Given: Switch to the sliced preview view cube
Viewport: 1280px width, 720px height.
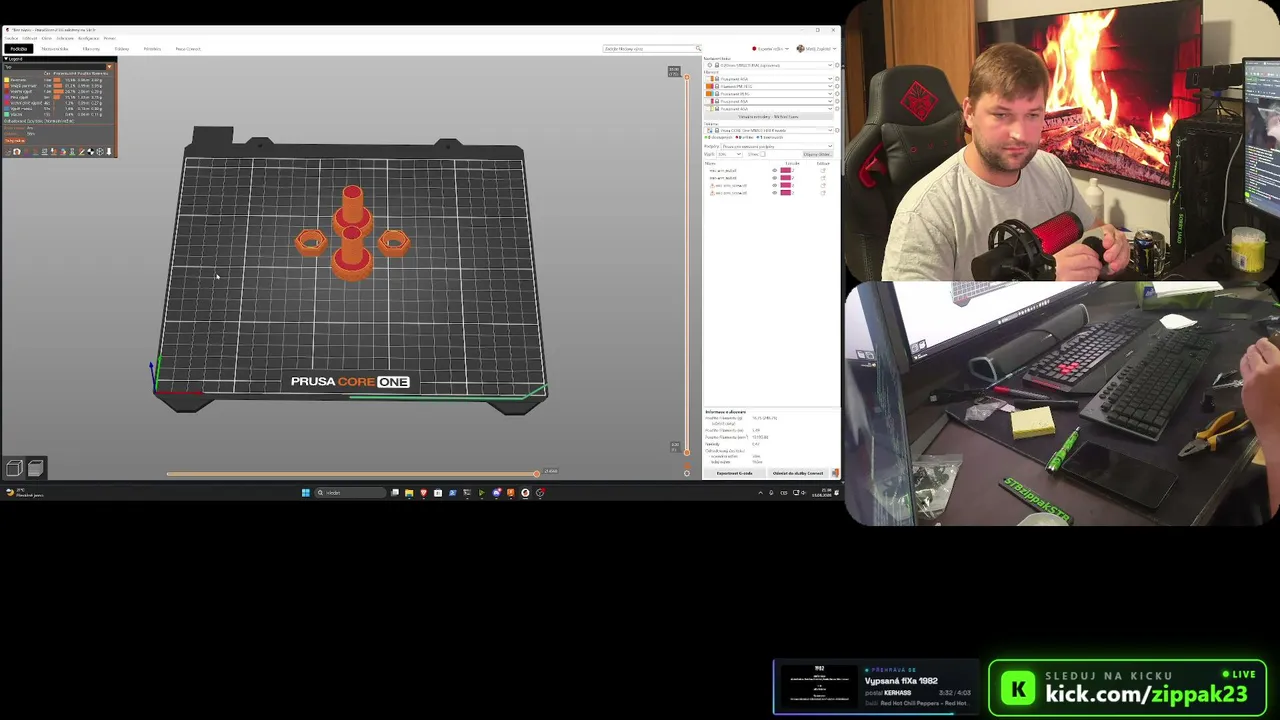Looking at the screenshot, I should (x=35, y=468).
